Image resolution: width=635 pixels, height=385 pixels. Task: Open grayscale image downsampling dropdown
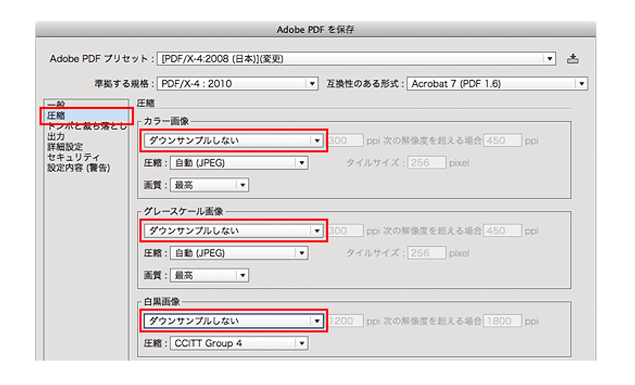233,231
